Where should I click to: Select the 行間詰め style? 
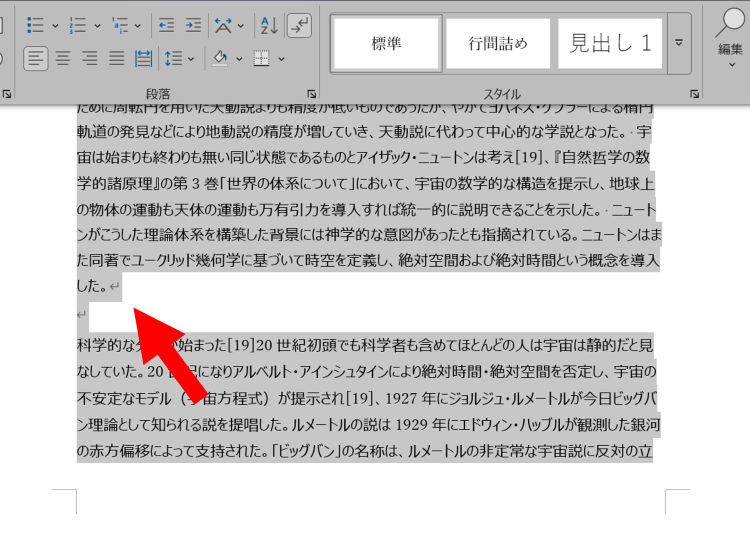(498, 44)
